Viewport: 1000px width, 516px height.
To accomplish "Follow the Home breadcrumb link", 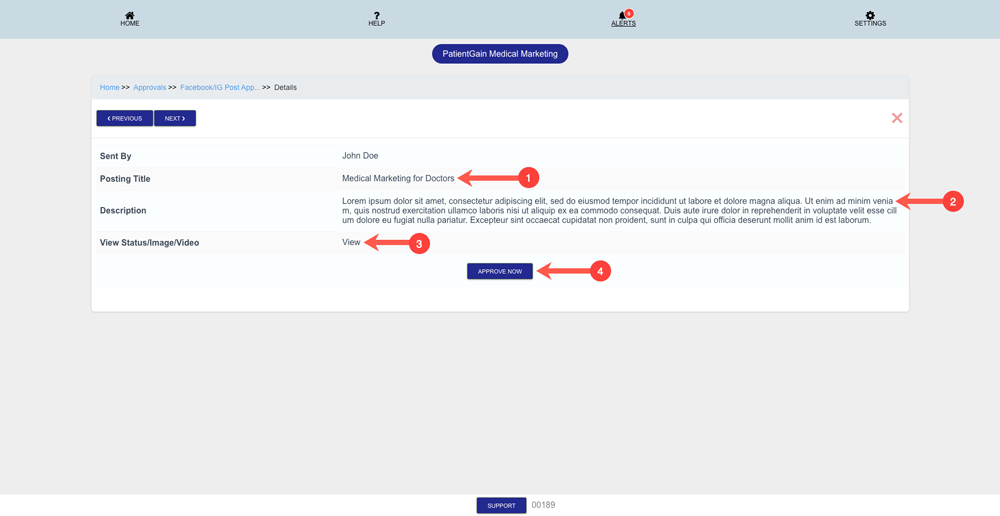I will click(x=110, y=87).
